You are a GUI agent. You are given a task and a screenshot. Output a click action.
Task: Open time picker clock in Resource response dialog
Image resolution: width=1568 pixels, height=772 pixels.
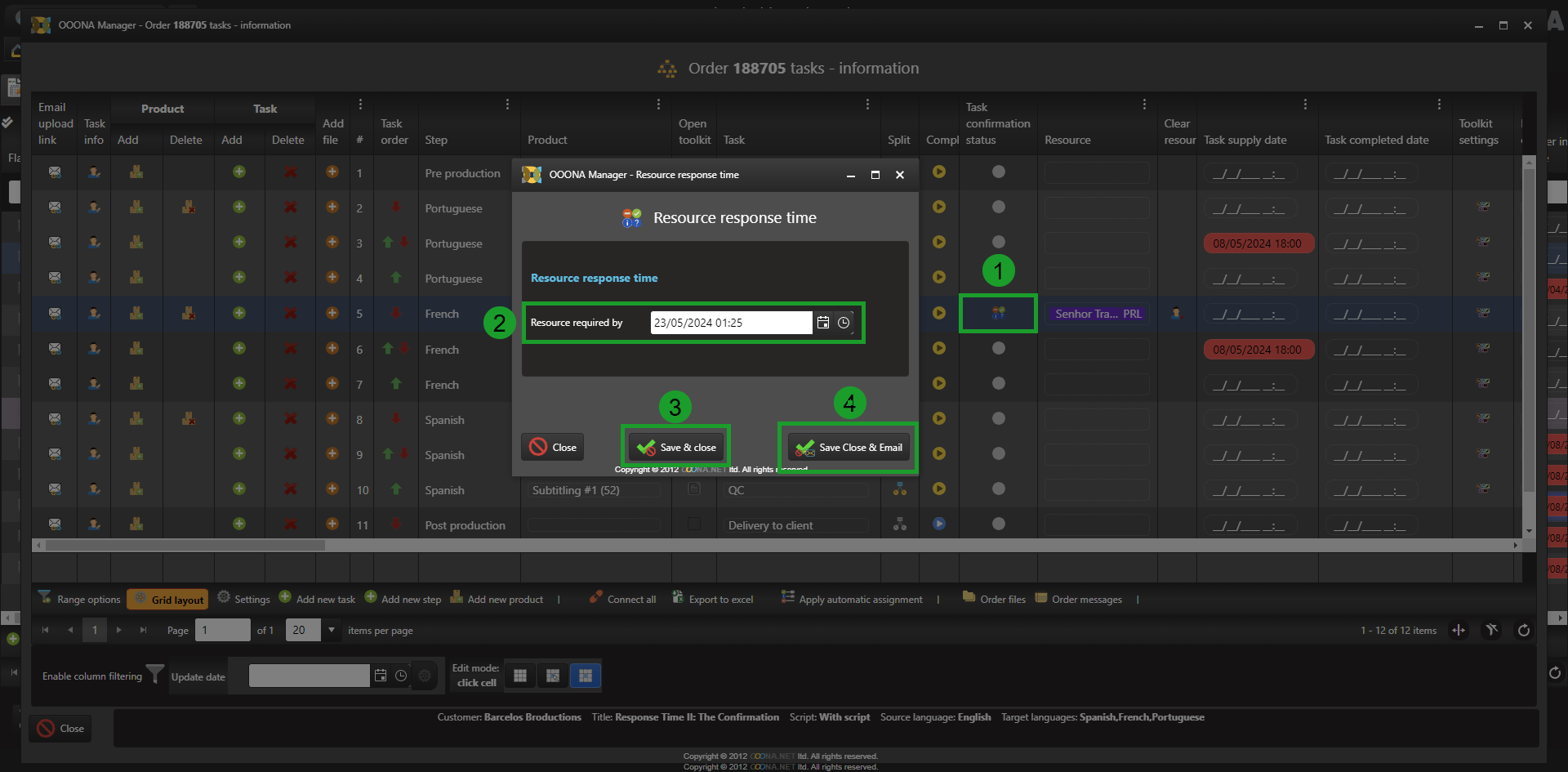(x=844, y=323)
